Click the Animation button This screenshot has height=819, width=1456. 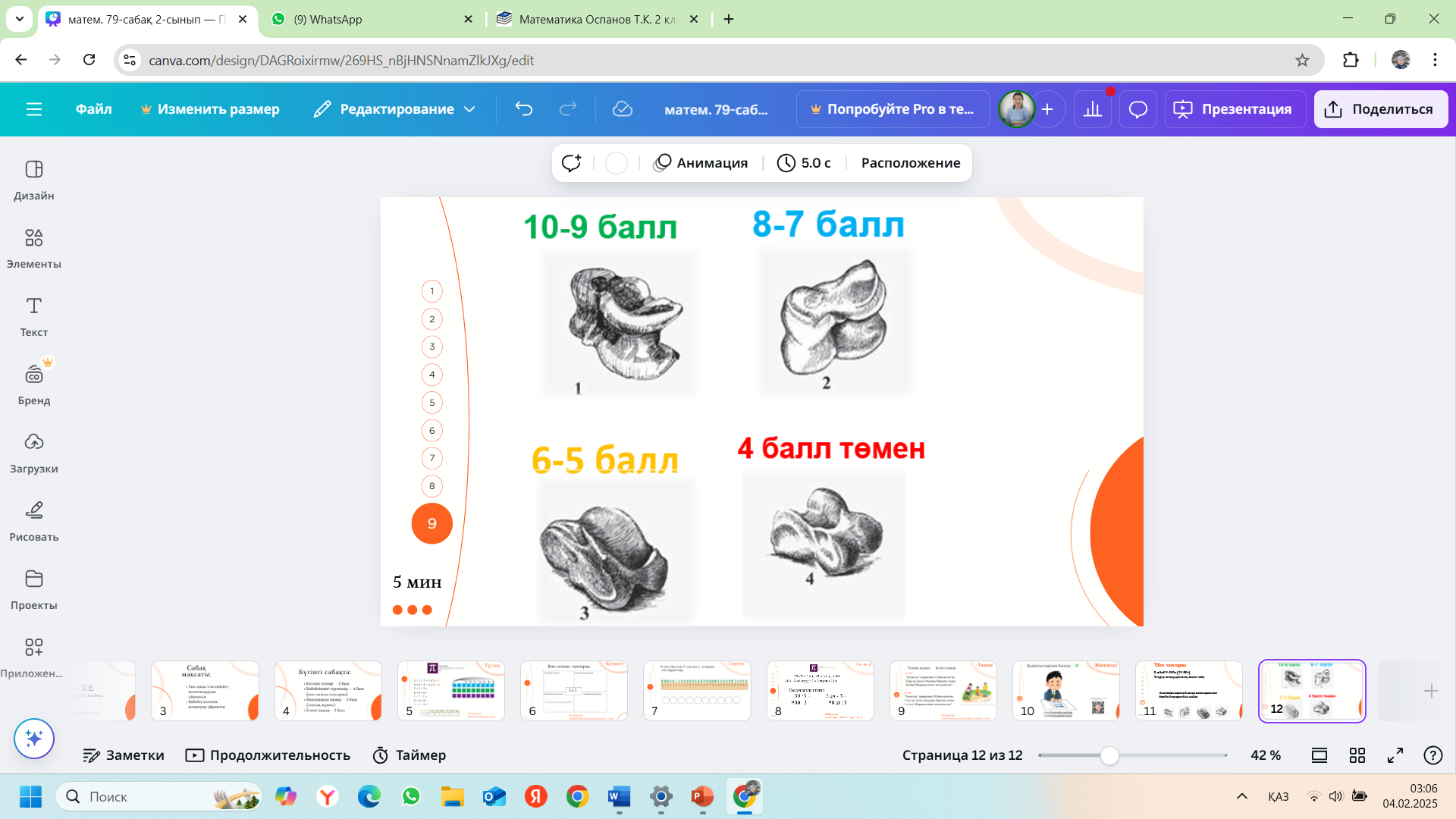[701, 163]
